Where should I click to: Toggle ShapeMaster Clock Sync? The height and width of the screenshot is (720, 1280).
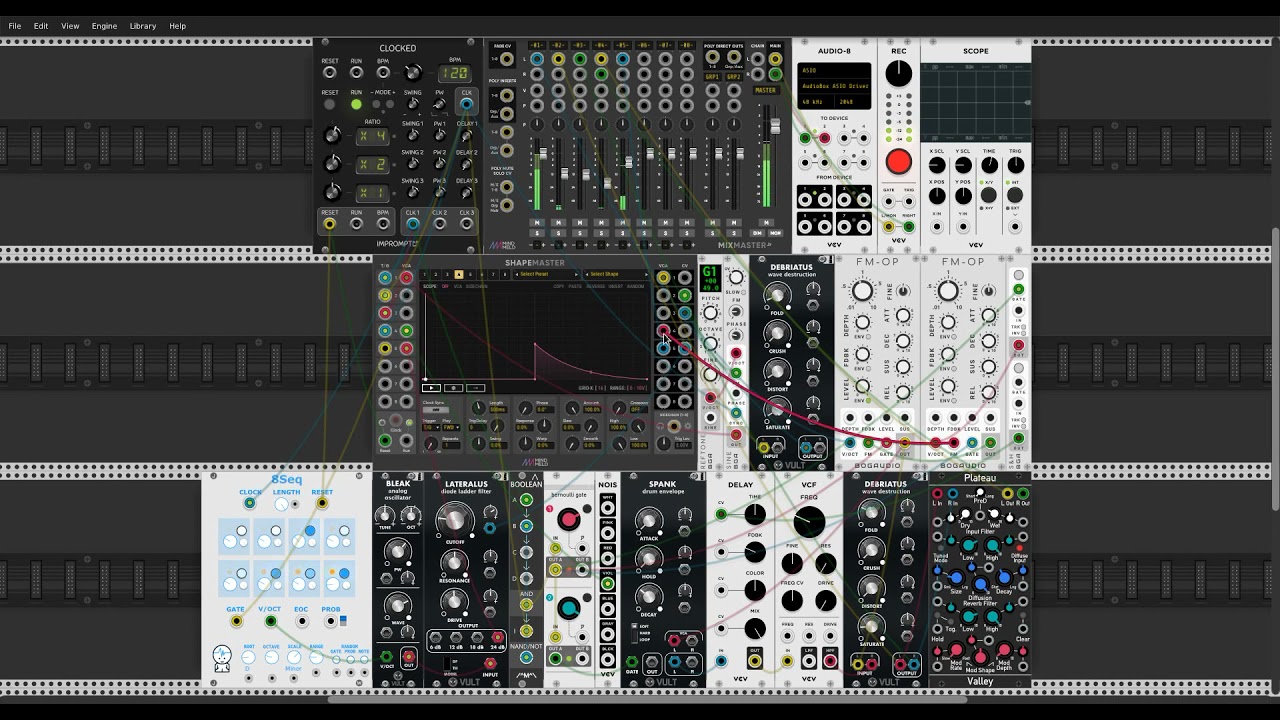(436, 410)
